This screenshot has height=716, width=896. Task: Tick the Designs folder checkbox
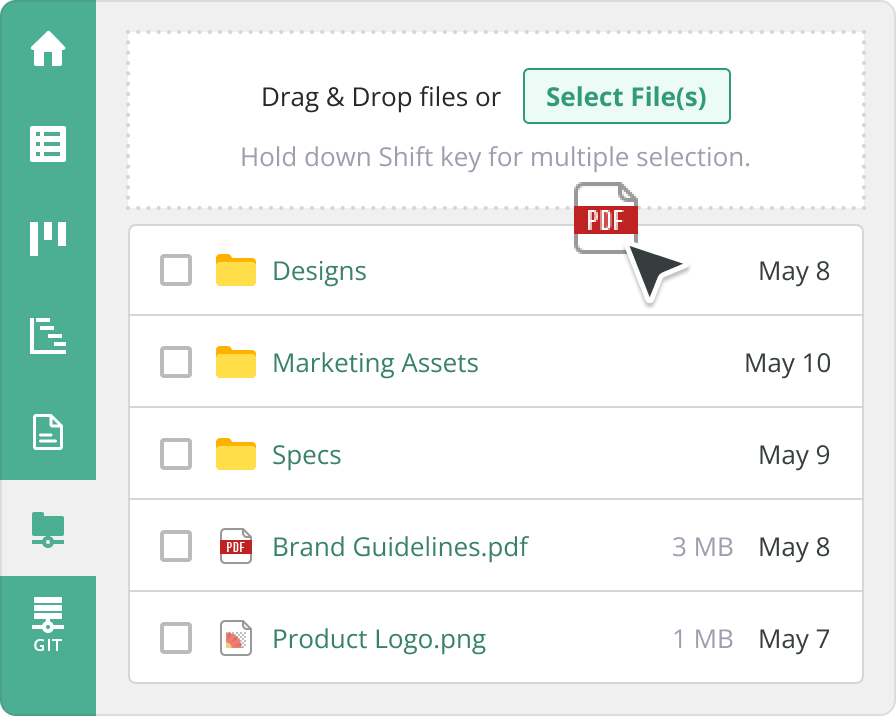pos(176,271)
